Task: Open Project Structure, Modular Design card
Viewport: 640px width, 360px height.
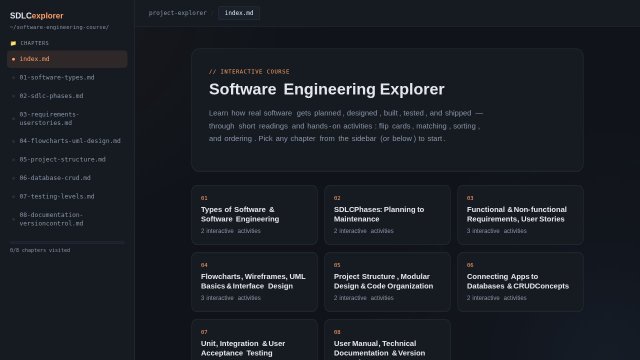Action: click(387, 282)
